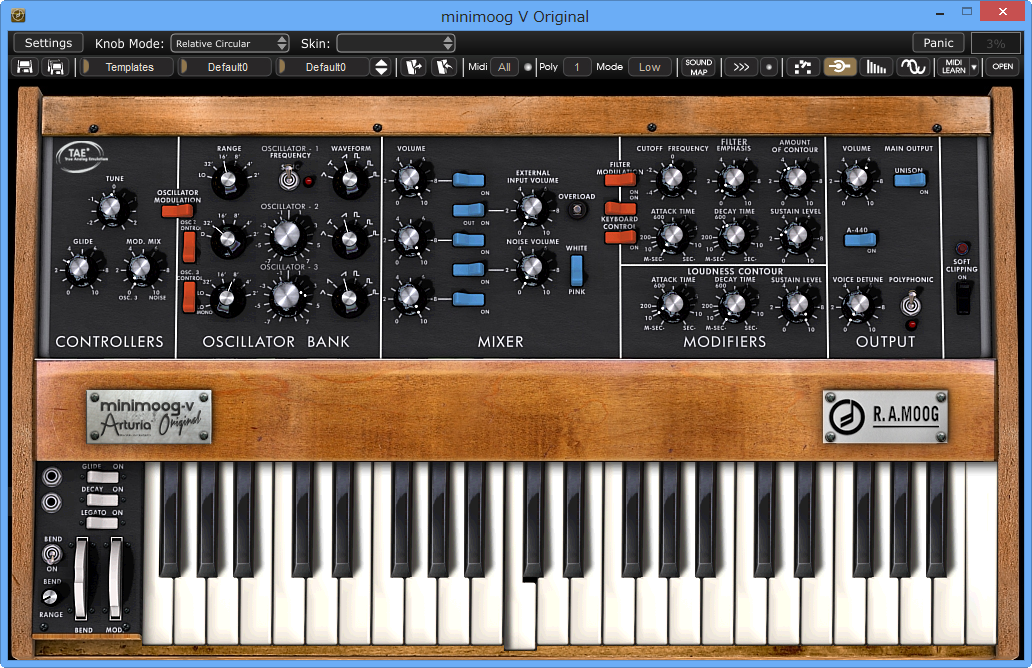The image size is (1032, 668).
Task: Toggle the Decay On keyboard switch
Action: click(x=102, y=500)
